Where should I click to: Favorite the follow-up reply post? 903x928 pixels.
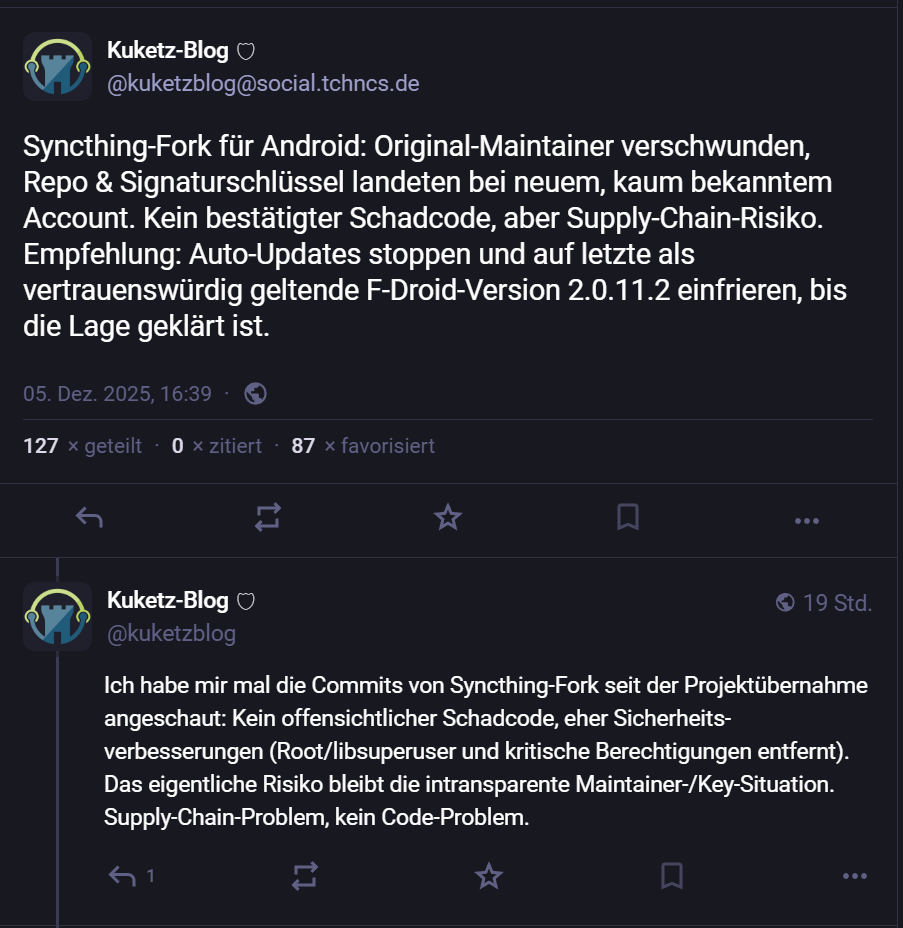pos(488,877)
